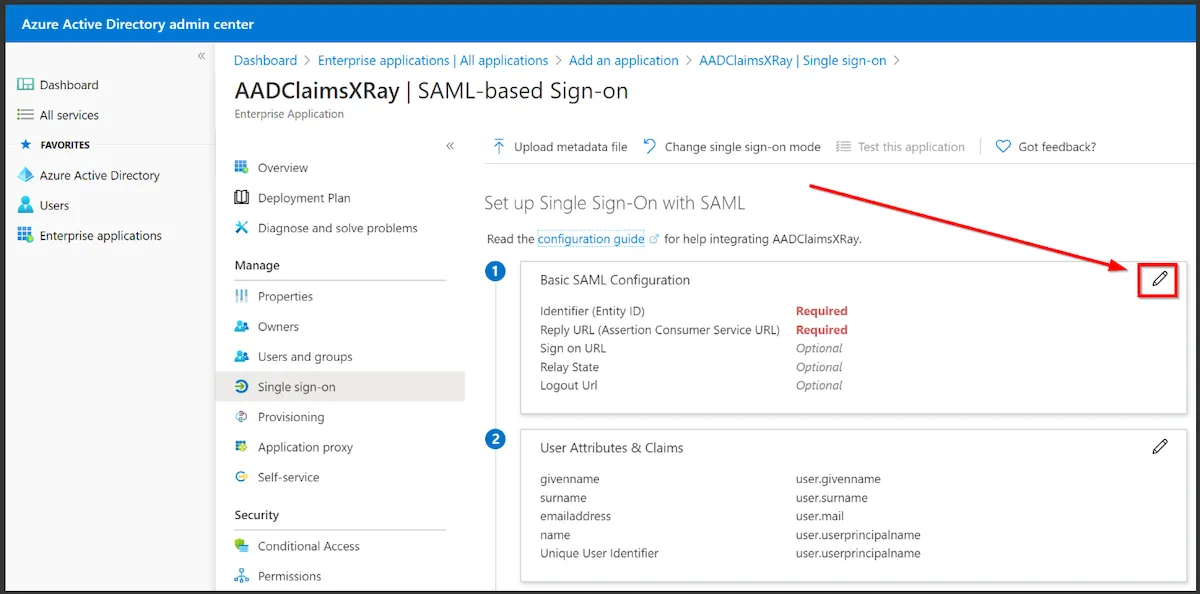1200x594 pixels.
Task: Click the Users person icon in favorites
Action: 26,205
